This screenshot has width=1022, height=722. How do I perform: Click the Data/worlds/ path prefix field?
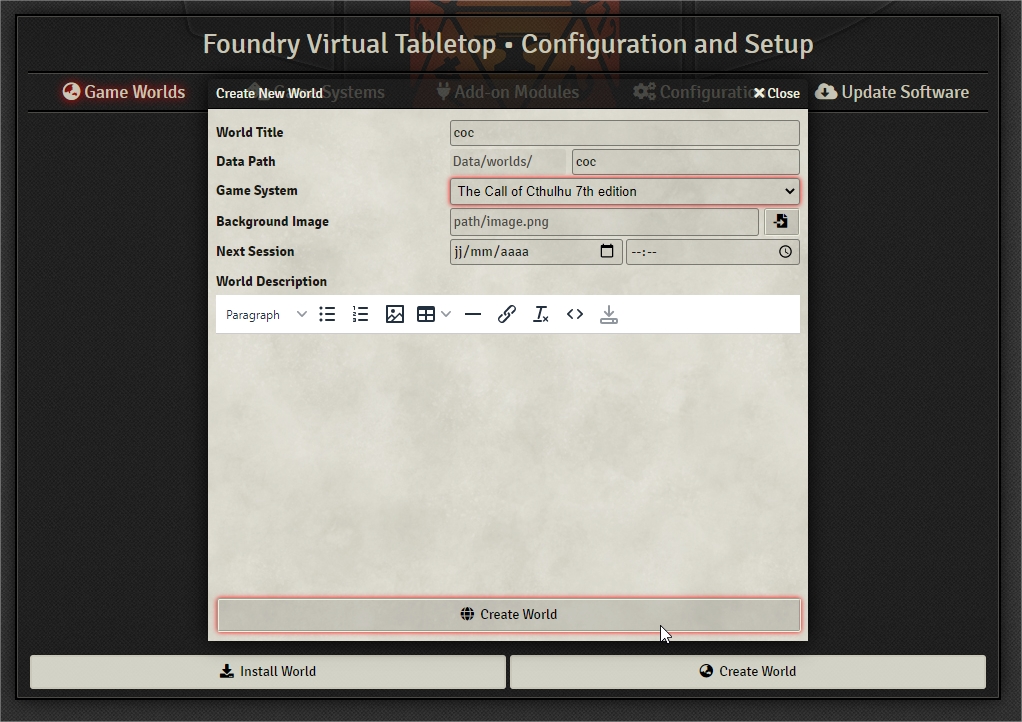tap(508, 162)
